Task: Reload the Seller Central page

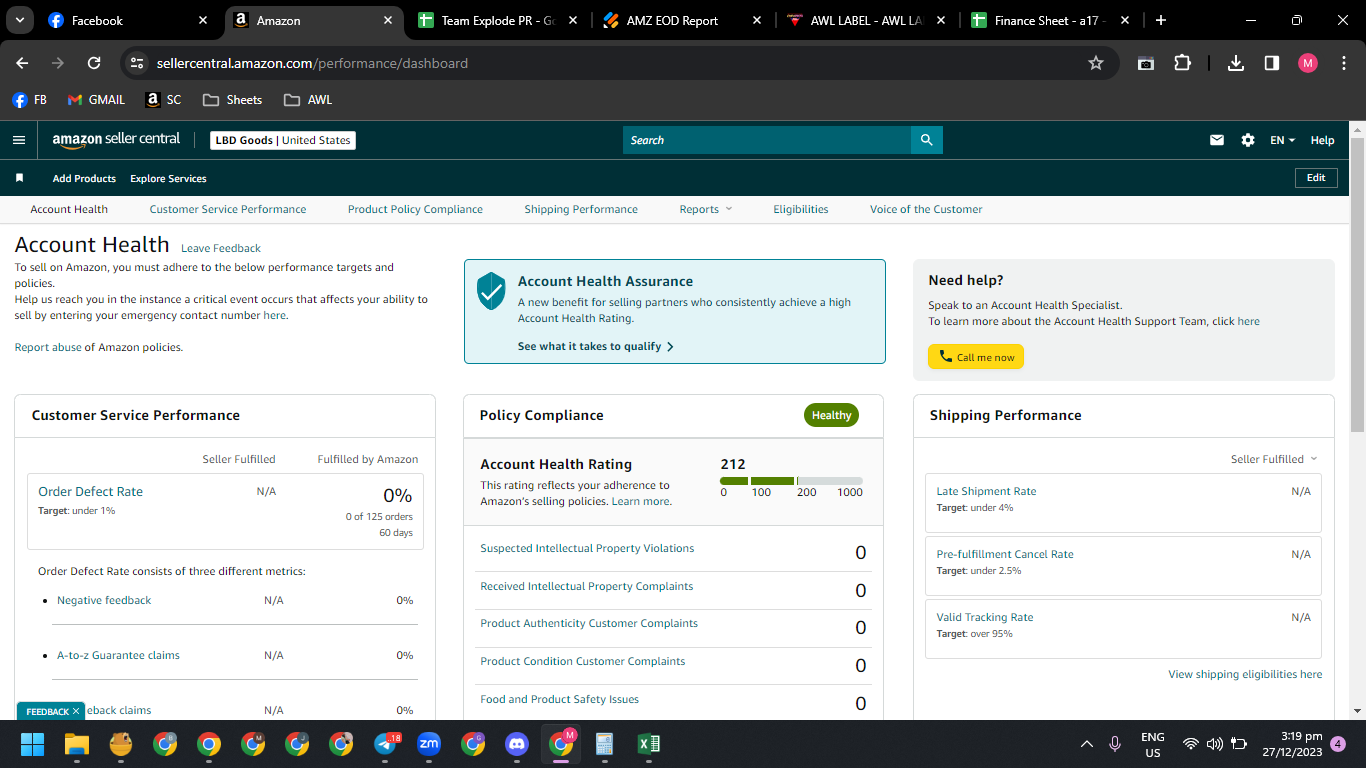Action: point(94,63)
